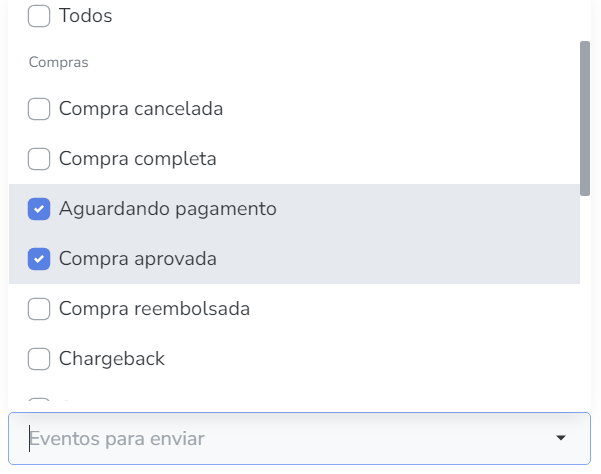Select the Compra cancelada option text

pos(141,109)
